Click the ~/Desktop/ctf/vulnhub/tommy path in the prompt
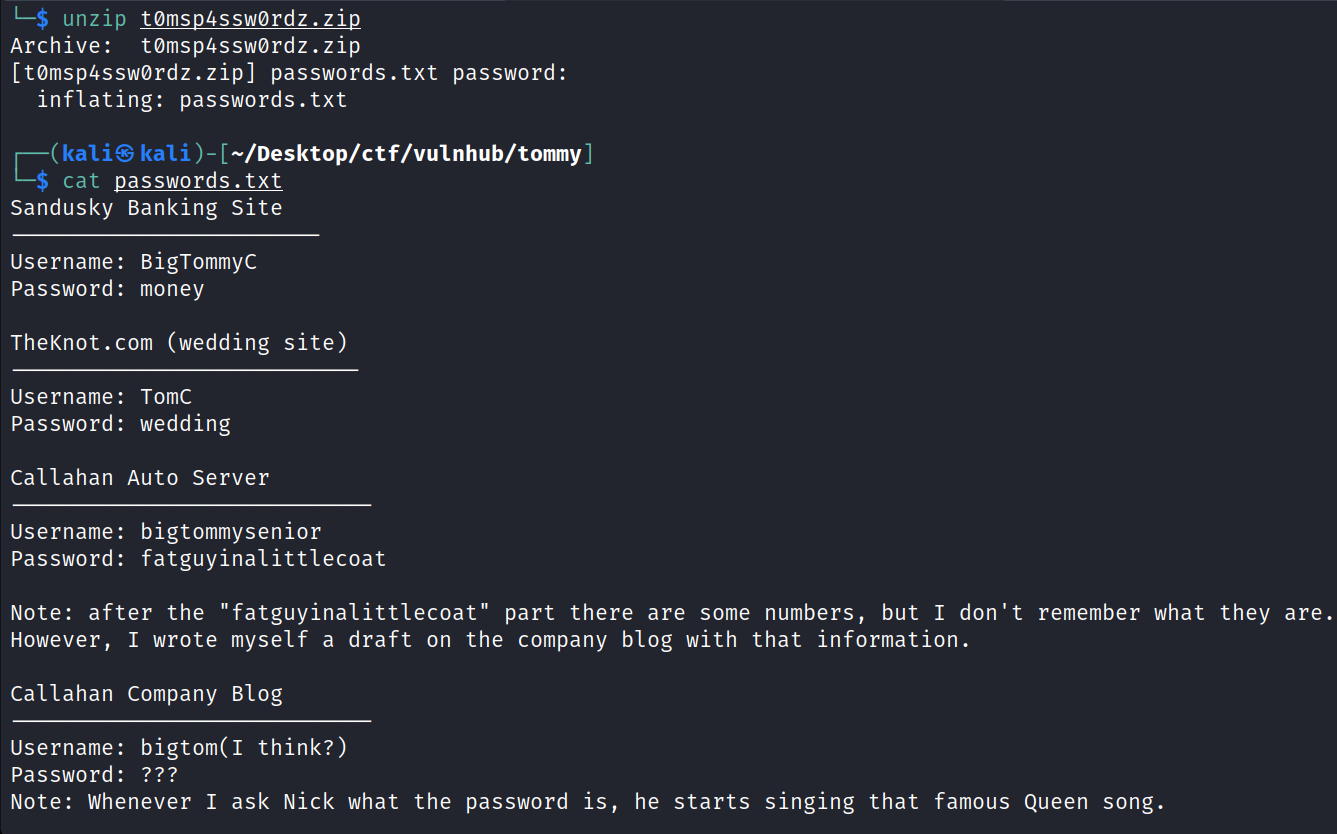 tap(407, 154)
